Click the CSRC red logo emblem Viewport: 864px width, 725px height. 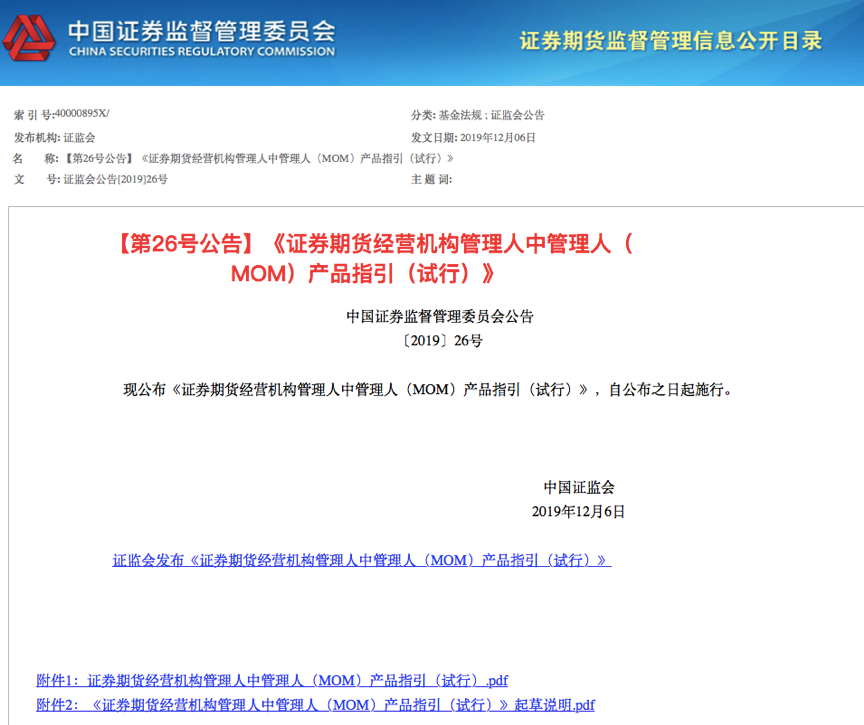coord(29,37)
